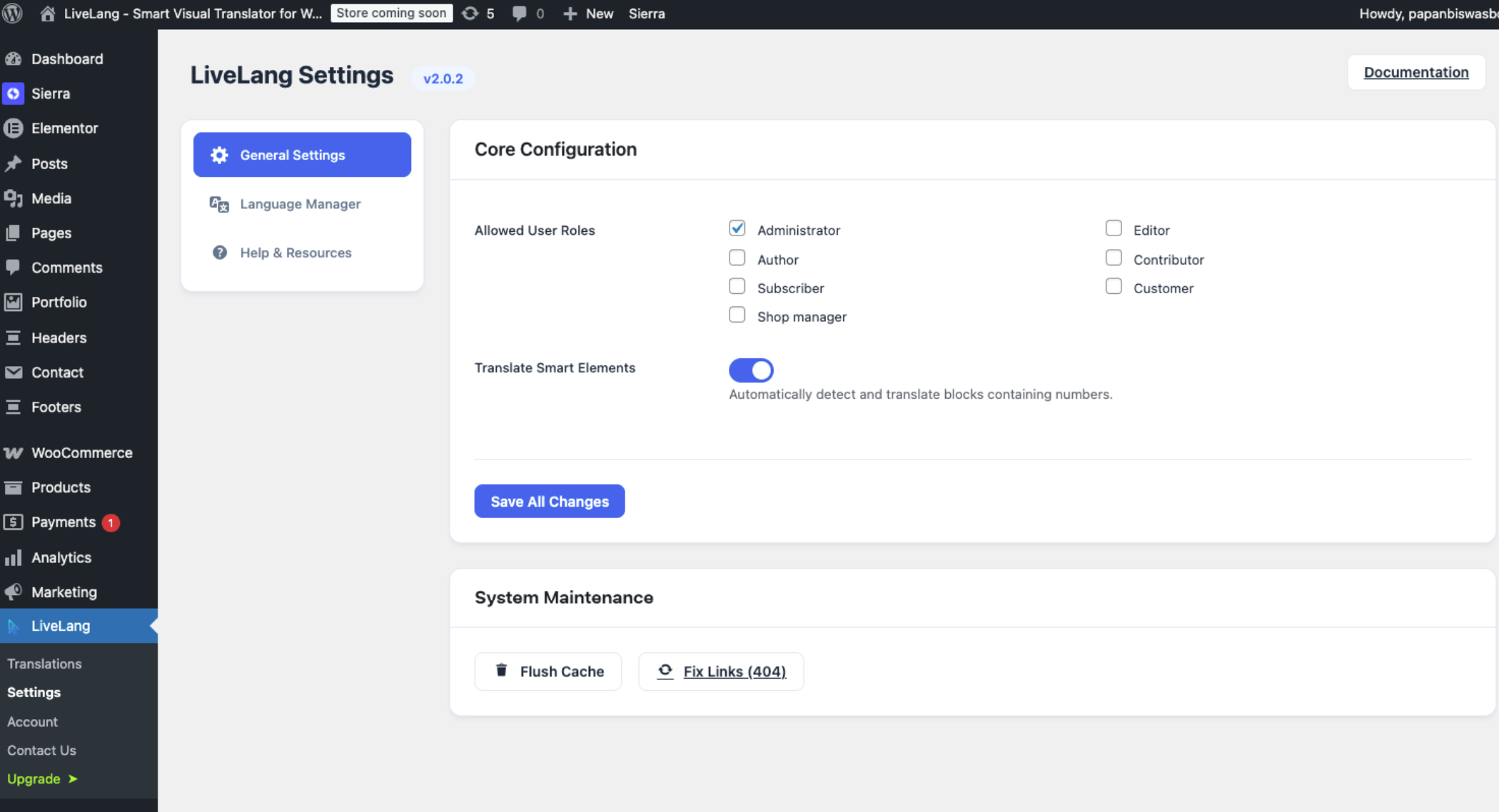Click the plus New icon
This screenshot has height=812, width=1499.
click(x=570, y=14)
